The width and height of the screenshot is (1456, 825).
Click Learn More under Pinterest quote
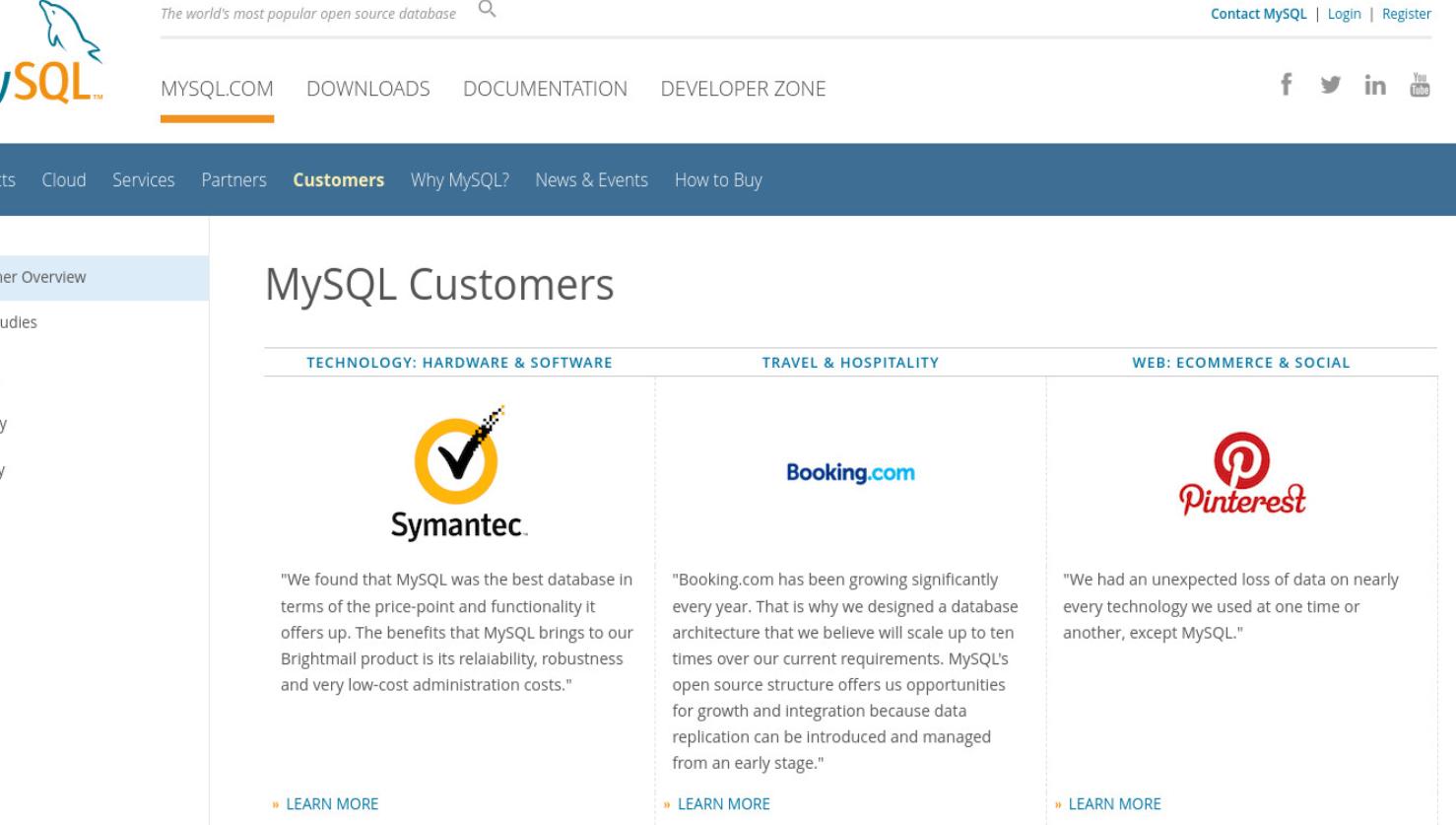[x=1114, y=804]
